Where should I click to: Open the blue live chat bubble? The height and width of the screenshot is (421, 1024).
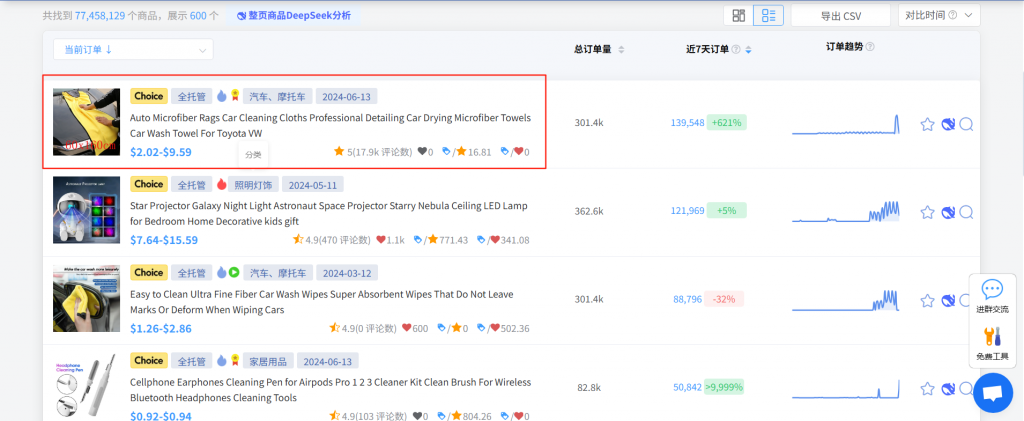tap(992, 392)
